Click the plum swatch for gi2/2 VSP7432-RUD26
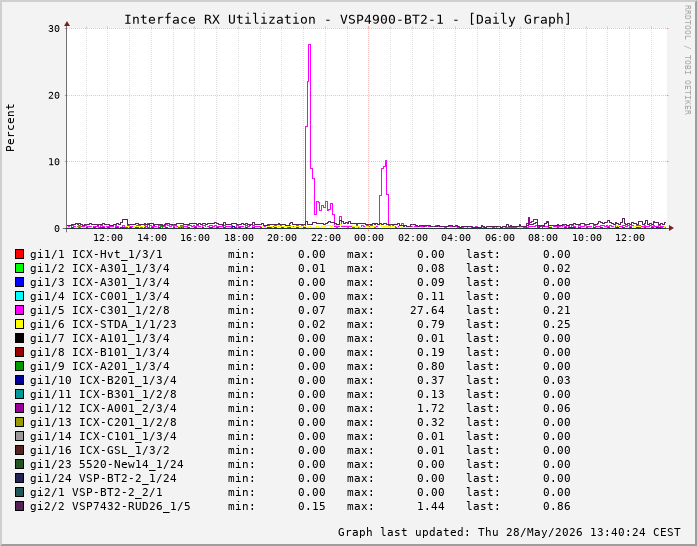Image resolution: width=697 pixels, height=546 pixels. click(19, 506)
